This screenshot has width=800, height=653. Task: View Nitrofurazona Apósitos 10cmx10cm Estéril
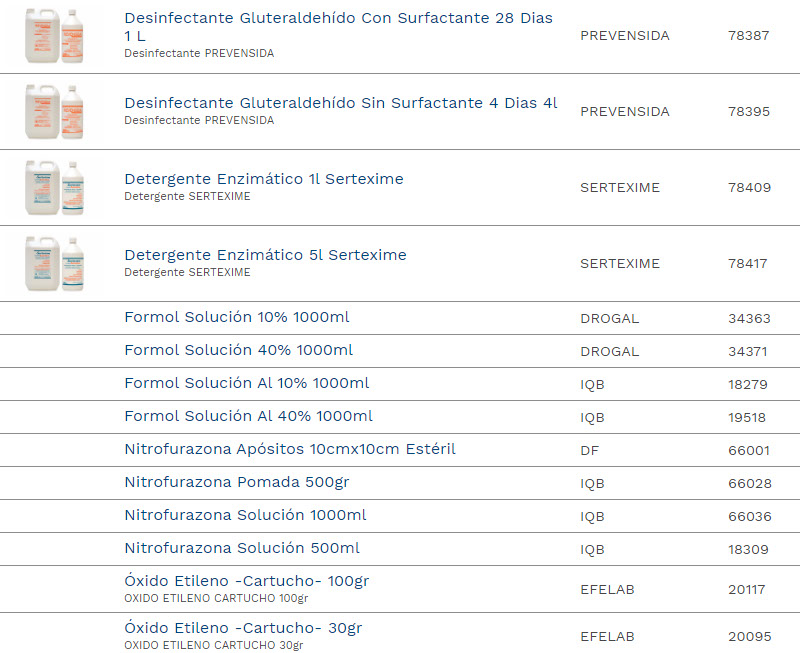pos(289,449)
